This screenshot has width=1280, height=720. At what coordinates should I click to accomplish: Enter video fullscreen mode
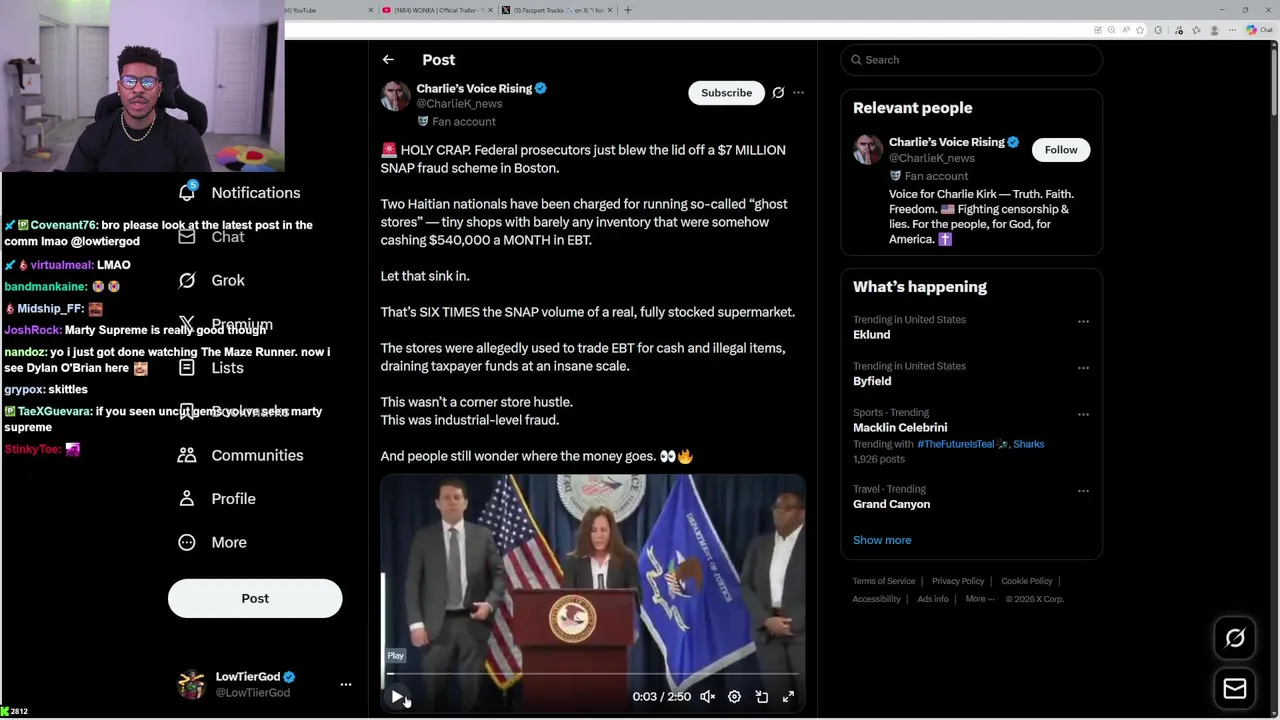(x=788, y=697)
